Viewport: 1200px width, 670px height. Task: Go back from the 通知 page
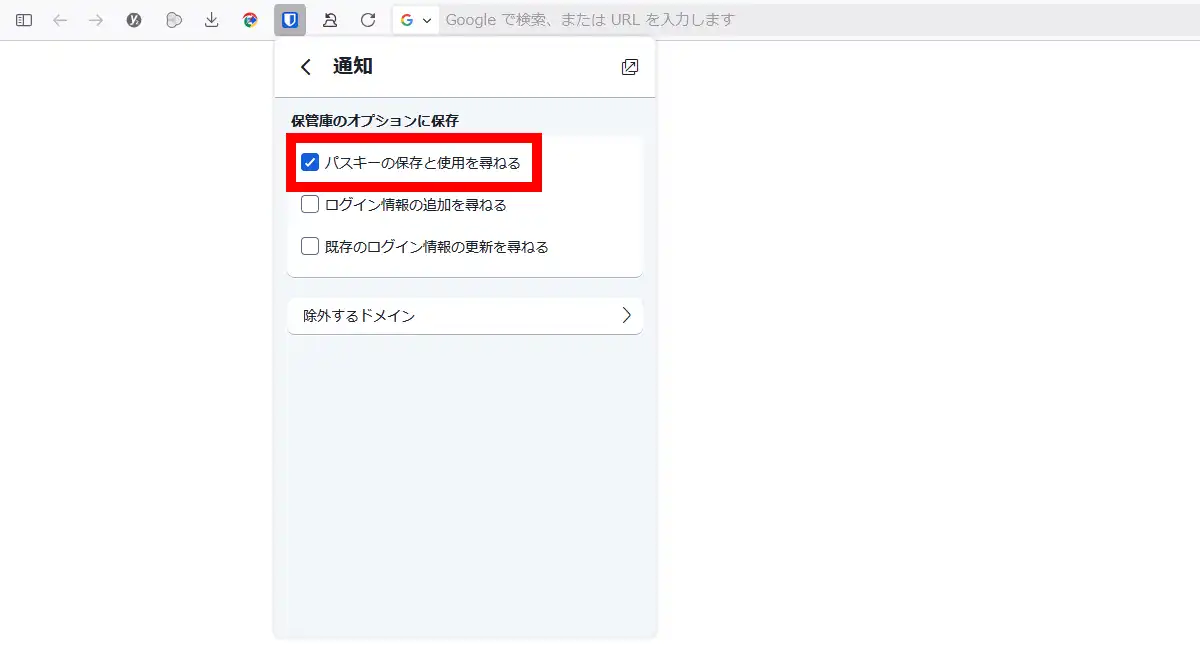pos(306,67)
